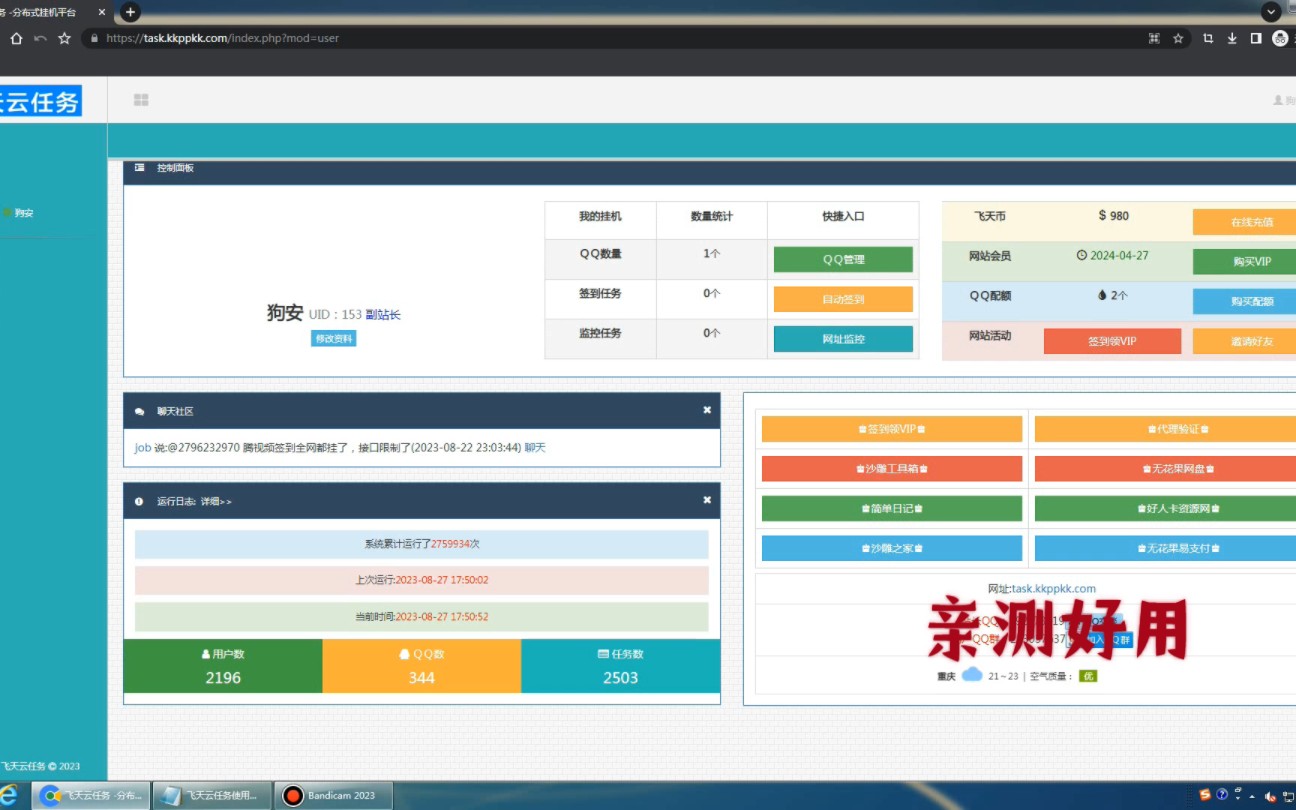
Task: Click the red 签到领VIP button in 网站活动 row
Action: pyautogui.click(x=1112, y=341)
